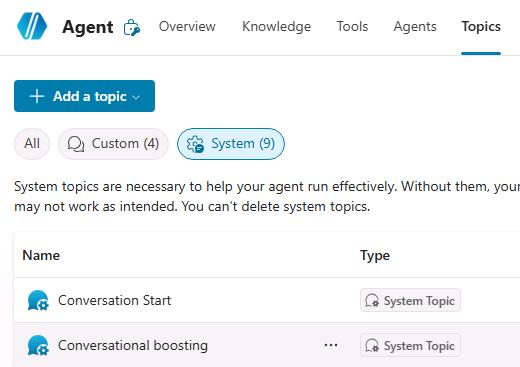Open the more options ellipsis for Conversational boosting
Viewport: 520px width, 367px height.
pyautogui.click(x=331, y=345)
